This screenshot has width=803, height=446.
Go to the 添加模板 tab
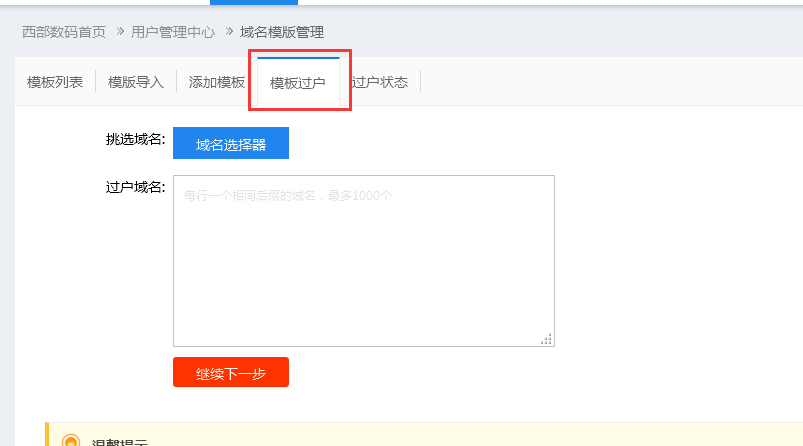[216, 82]
